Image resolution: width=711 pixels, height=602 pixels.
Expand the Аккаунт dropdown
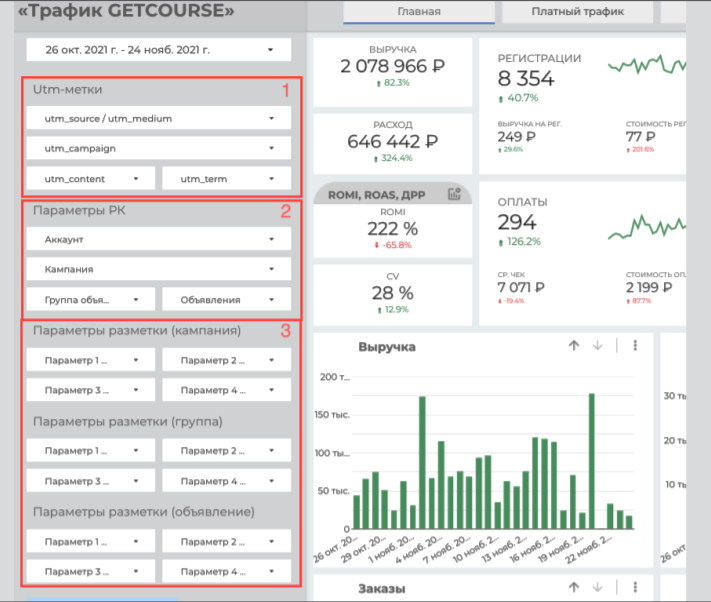click(159, 239)
